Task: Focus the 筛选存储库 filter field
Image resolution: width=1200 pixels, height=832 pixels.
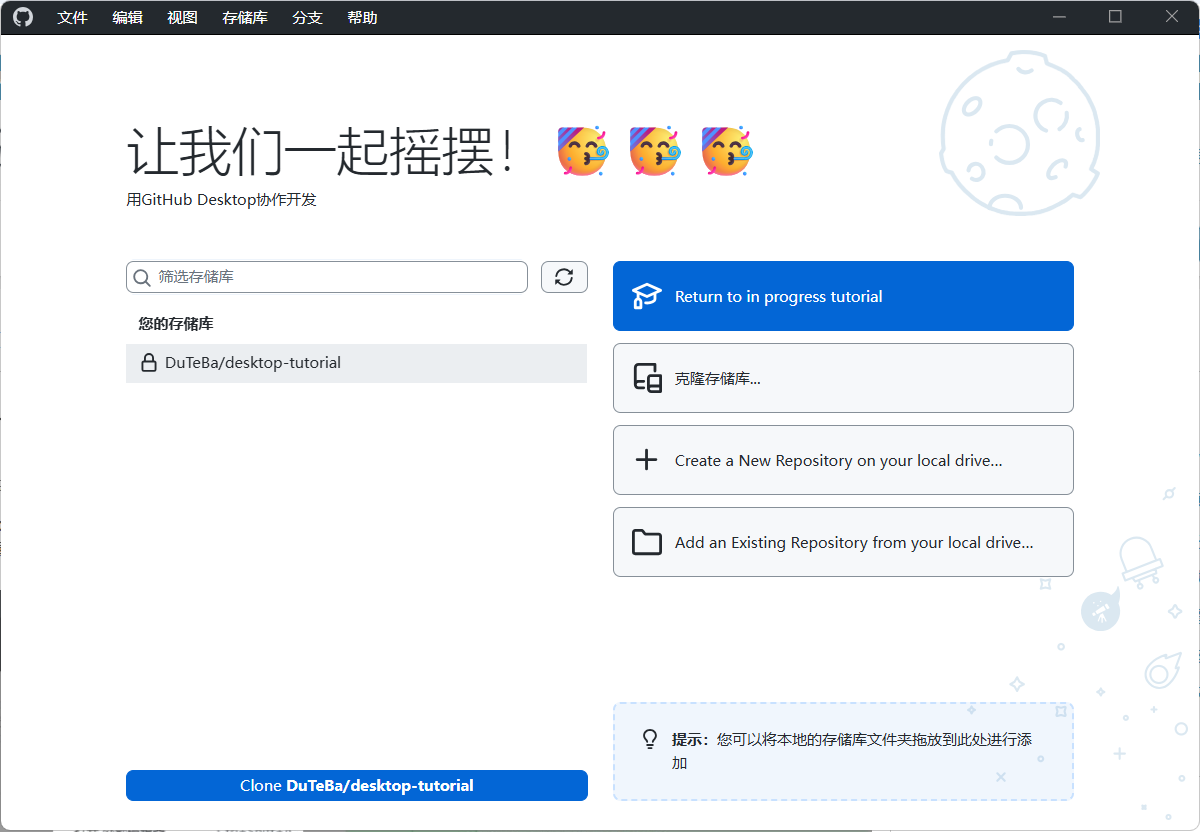Action: pos(327,277)
